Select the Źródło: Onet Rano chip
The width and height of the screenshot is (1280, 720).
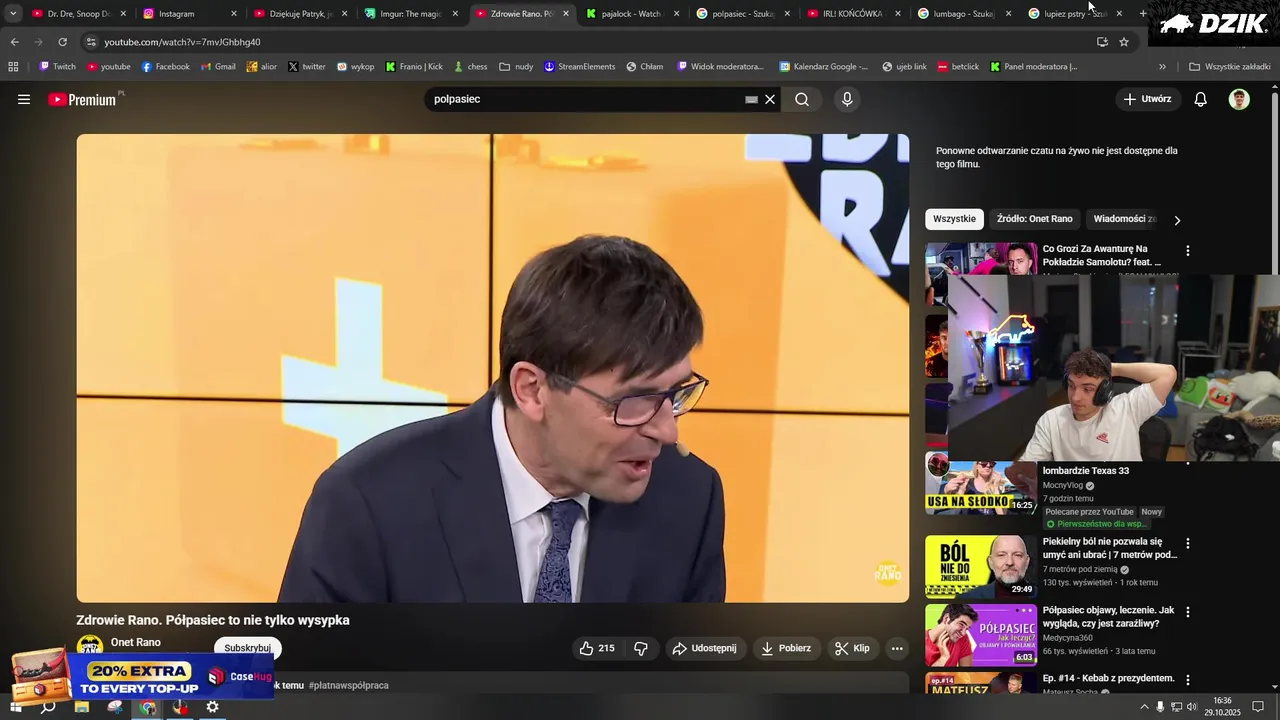pyautogui.click(x=1034, y=219)
